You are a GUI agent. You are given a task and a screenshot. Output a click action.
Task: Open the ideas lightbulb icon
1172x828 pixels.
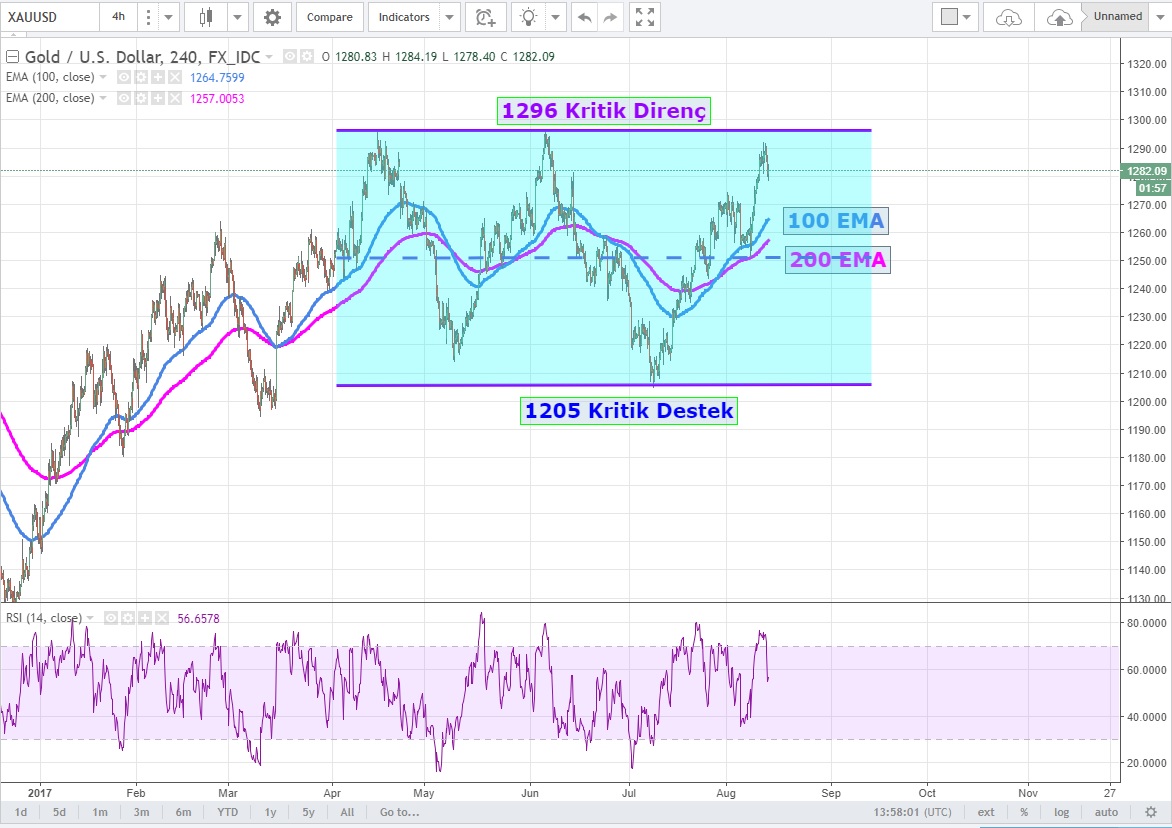(528, 17)
